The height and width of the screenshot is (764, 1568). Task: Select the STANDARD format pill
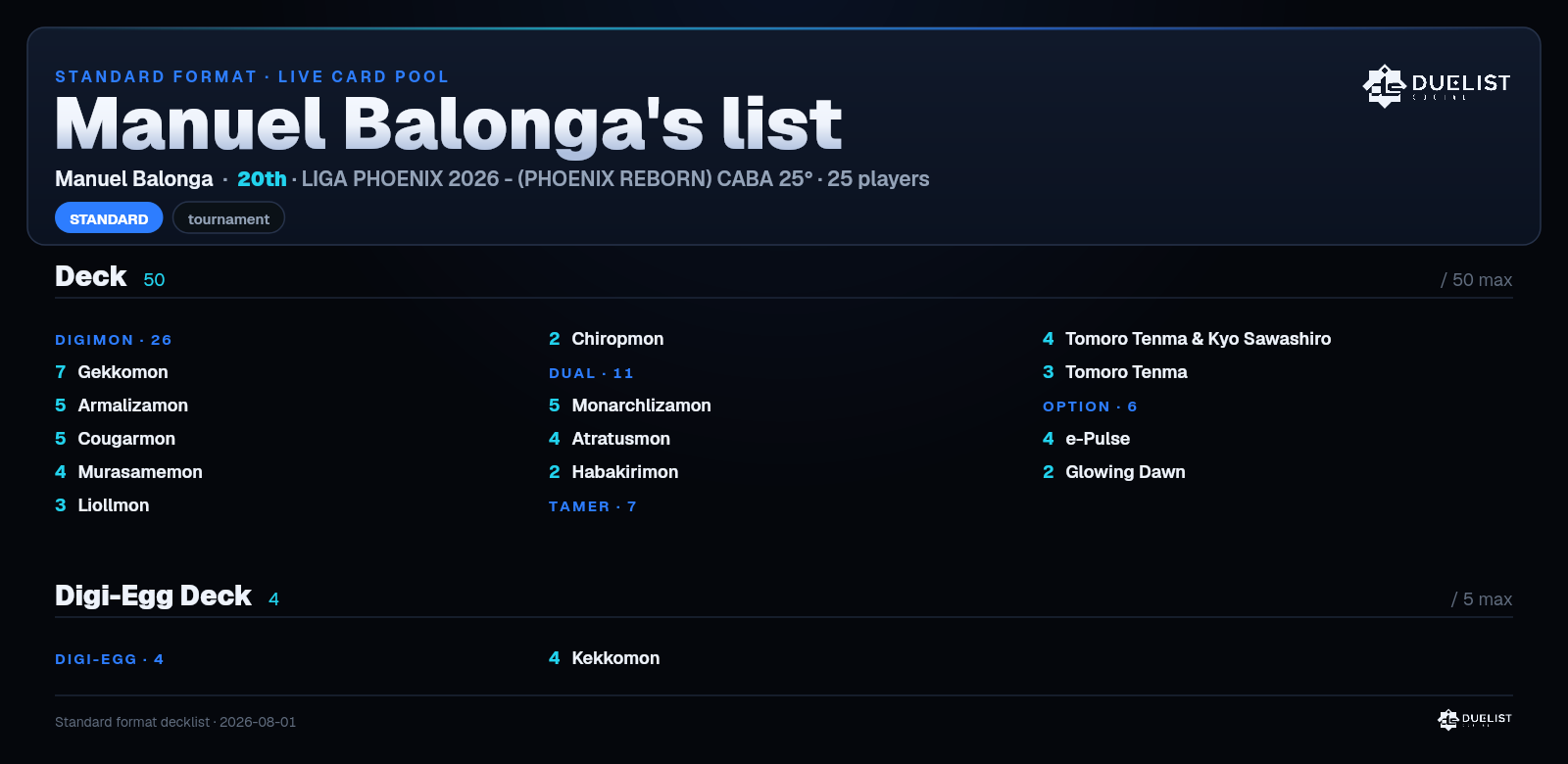coord(109,218)
